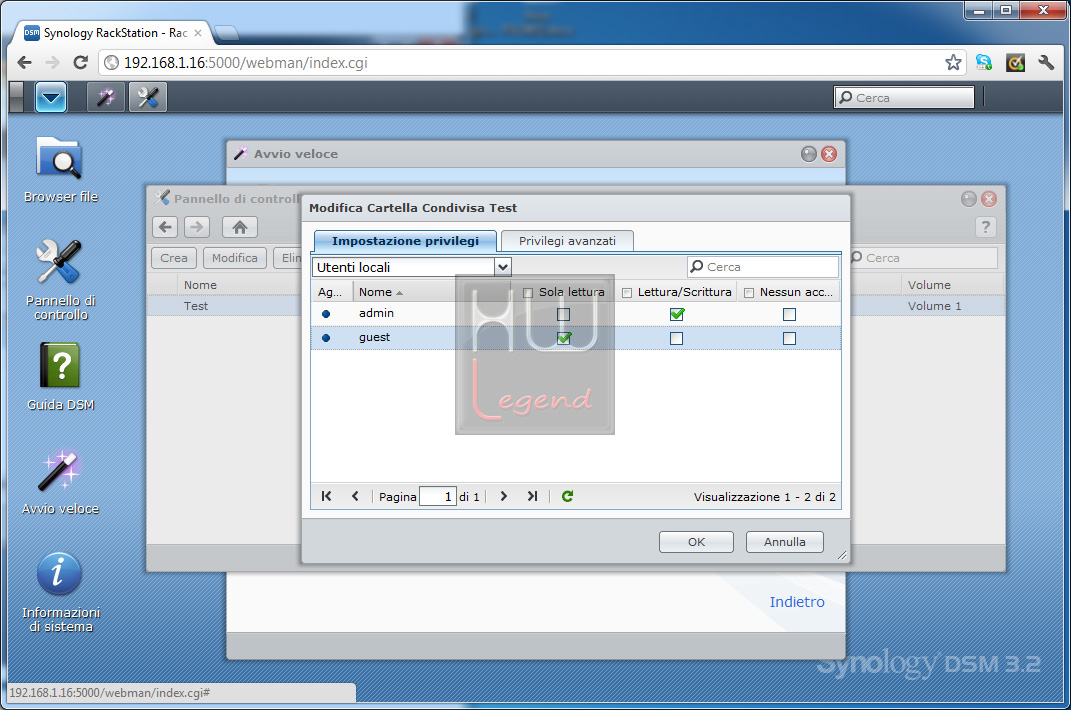Viewport: 1071px width, 710px height.
Task: Click the control panel Cerca field
Action: [x=924, y=258]
